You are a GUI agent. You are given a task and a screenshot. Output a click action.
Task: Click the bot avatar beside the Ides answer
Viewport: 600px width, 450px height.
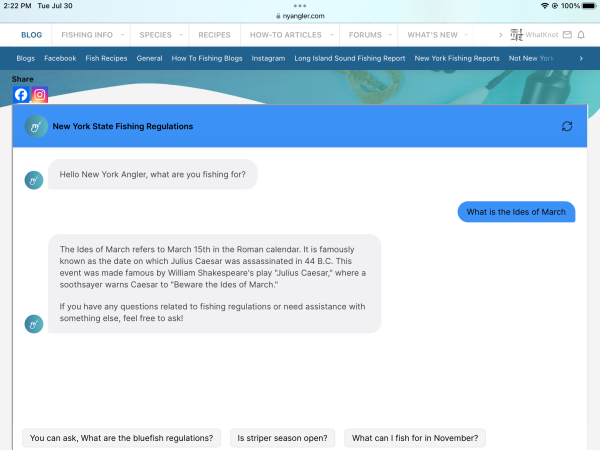34,324
